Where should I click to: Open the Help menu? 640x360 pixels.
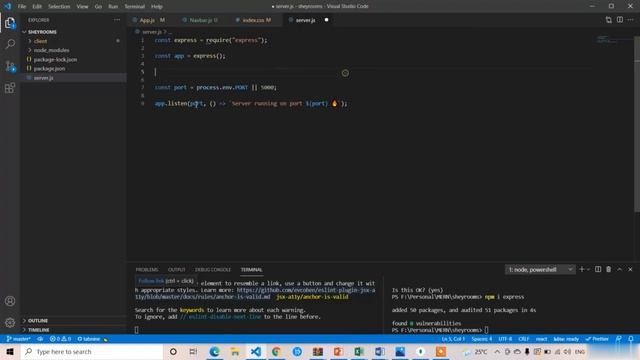157,7
